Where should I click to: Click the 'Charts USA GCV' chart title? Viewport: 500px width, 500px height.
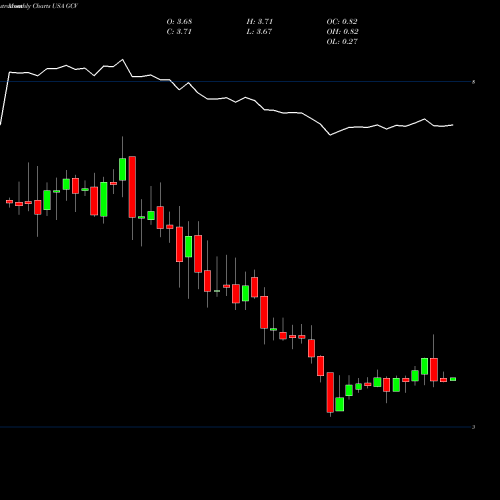point(55,6)
